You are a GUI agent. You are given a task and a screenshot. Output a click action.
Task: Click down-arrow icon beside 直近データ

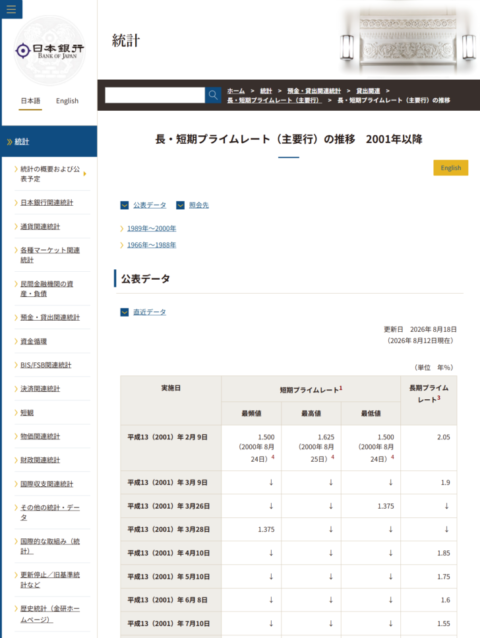(x=124, y=312)
